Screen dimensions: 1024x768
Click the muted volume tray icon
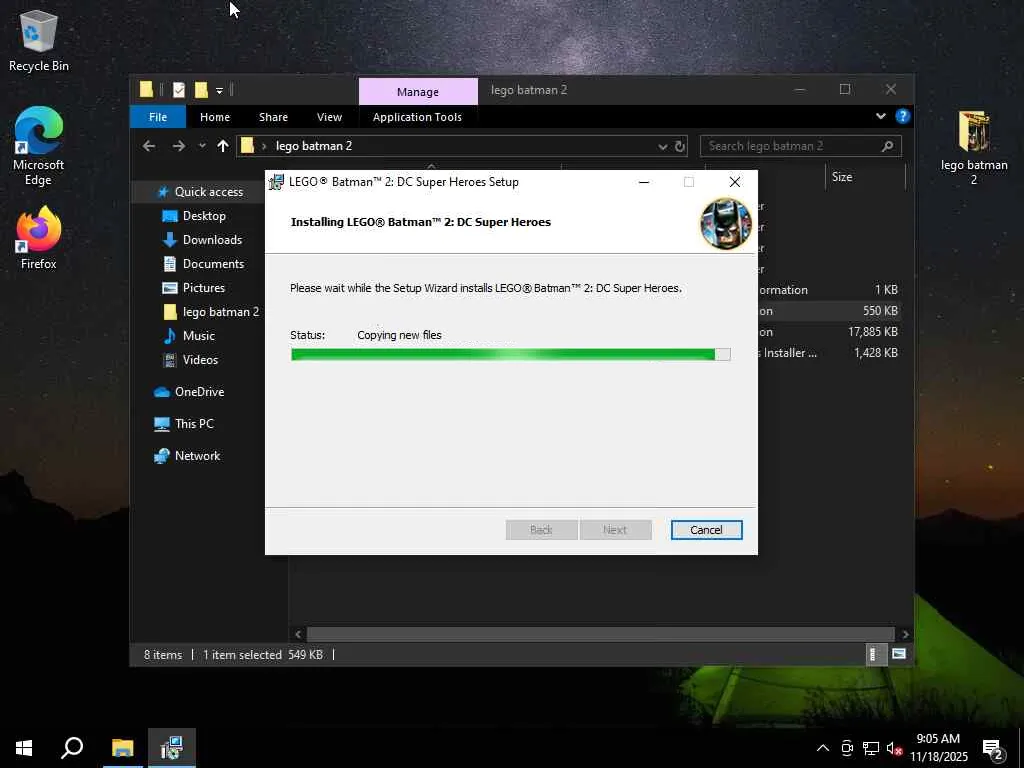click(x=894, y=748)
